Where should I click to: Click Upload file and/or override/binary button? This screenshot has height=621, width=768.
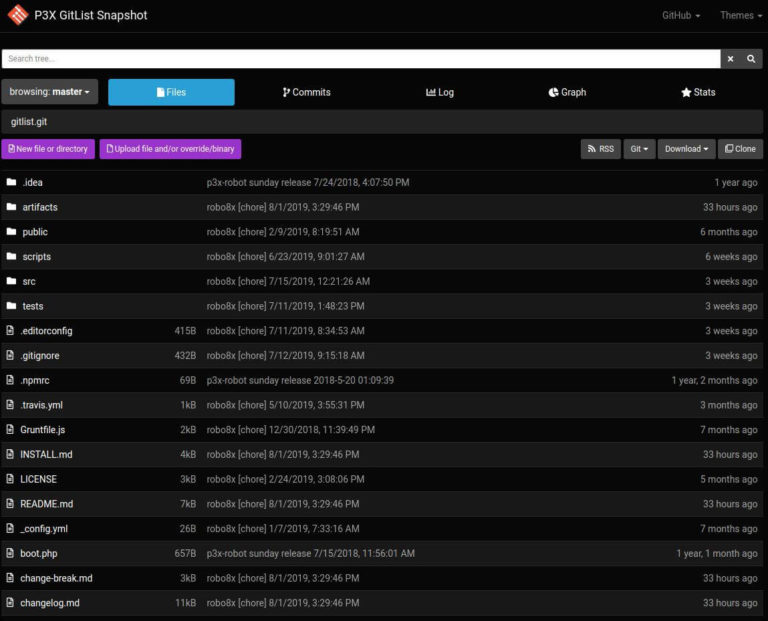pos(170,149)
